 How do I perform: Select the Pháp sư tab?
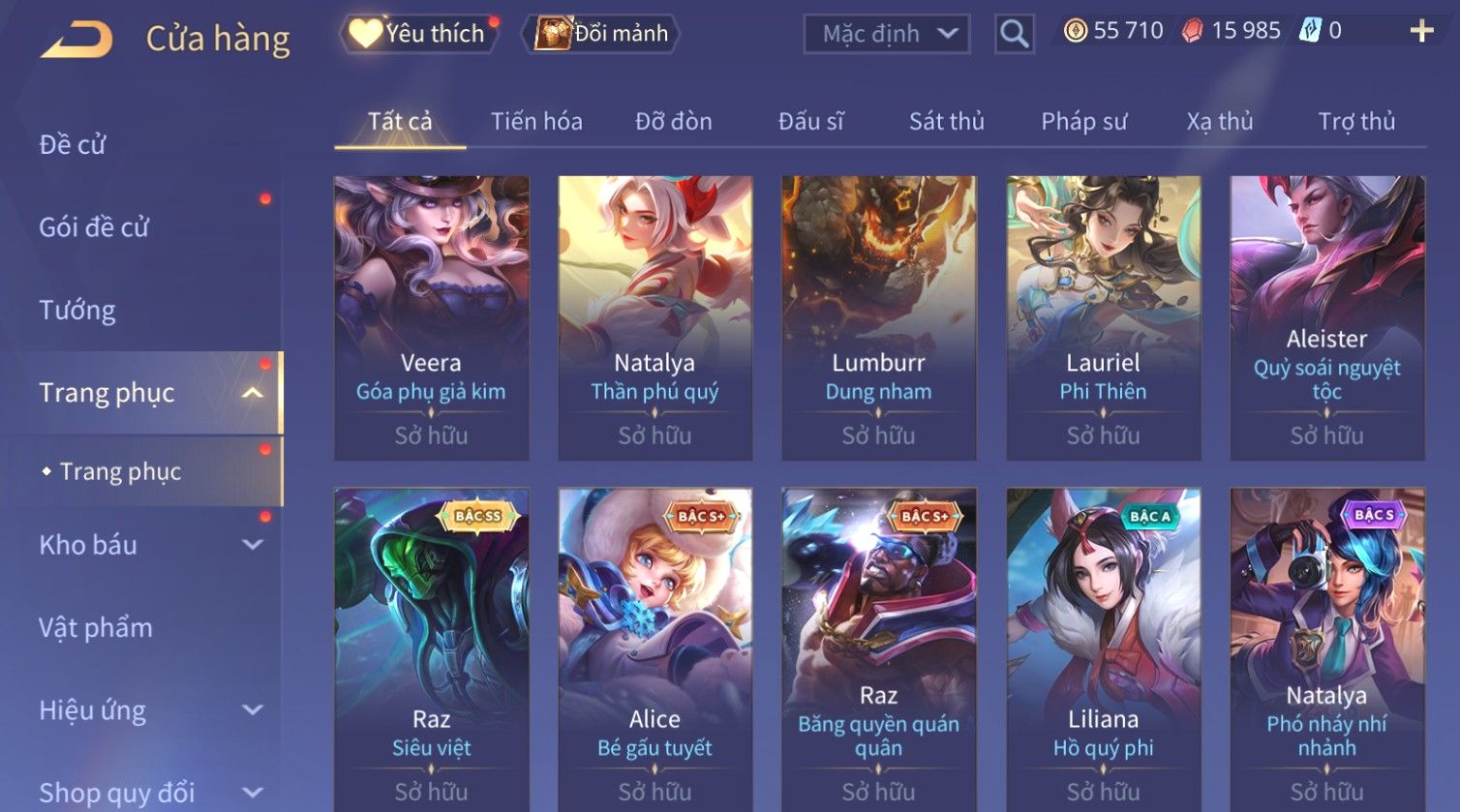tap(1083, 121)
